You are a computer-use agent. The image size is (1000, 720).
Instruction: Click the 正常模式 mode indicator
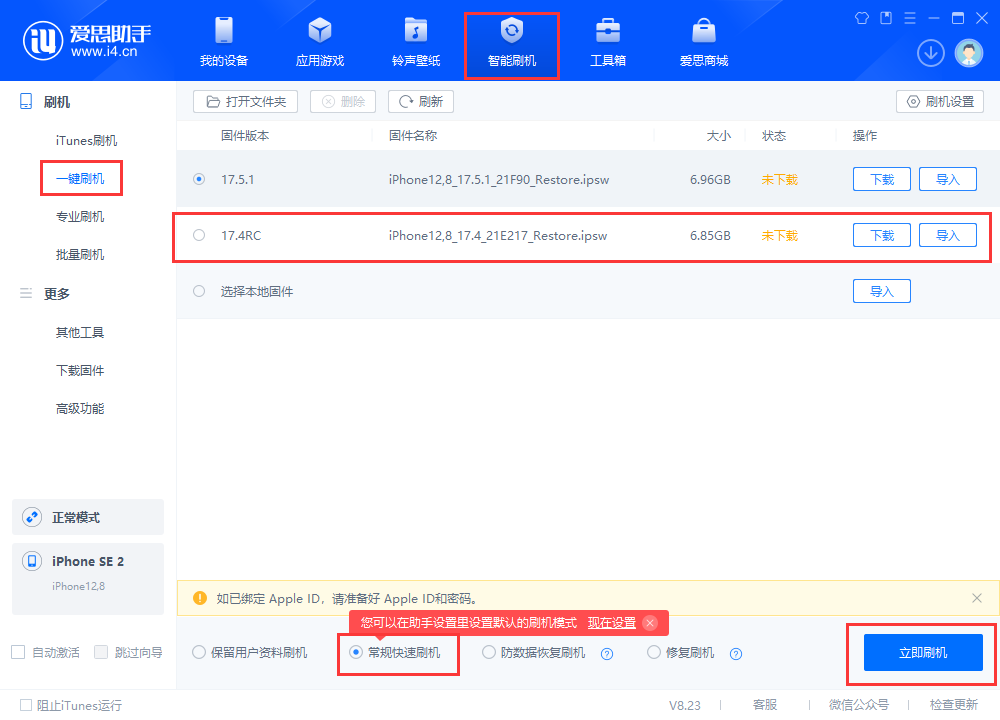tap(88, 517)
